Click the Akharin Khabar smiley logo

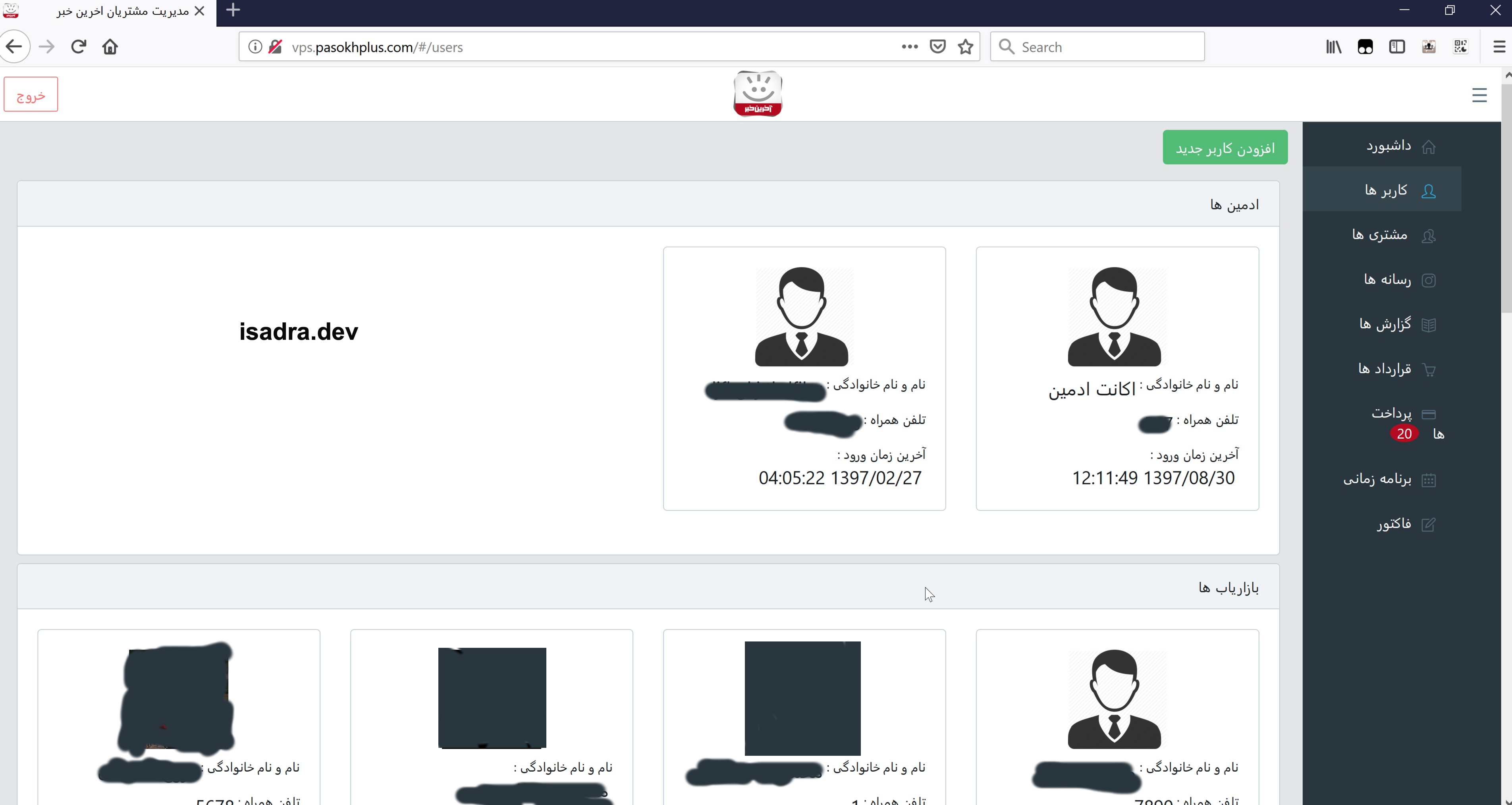tap(758, 94)
